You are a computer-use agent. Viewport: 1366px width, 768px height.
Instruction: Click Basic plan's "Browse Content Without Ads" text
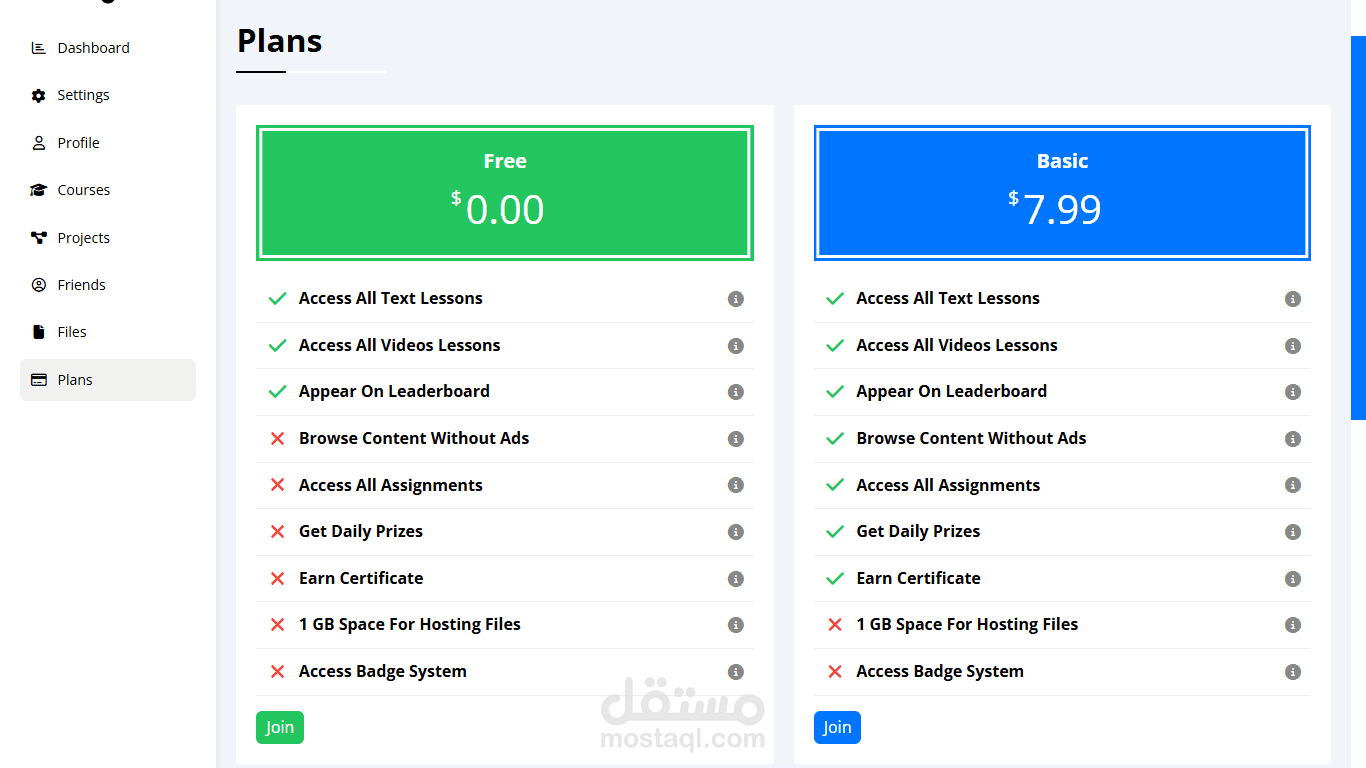coord(971,438)
